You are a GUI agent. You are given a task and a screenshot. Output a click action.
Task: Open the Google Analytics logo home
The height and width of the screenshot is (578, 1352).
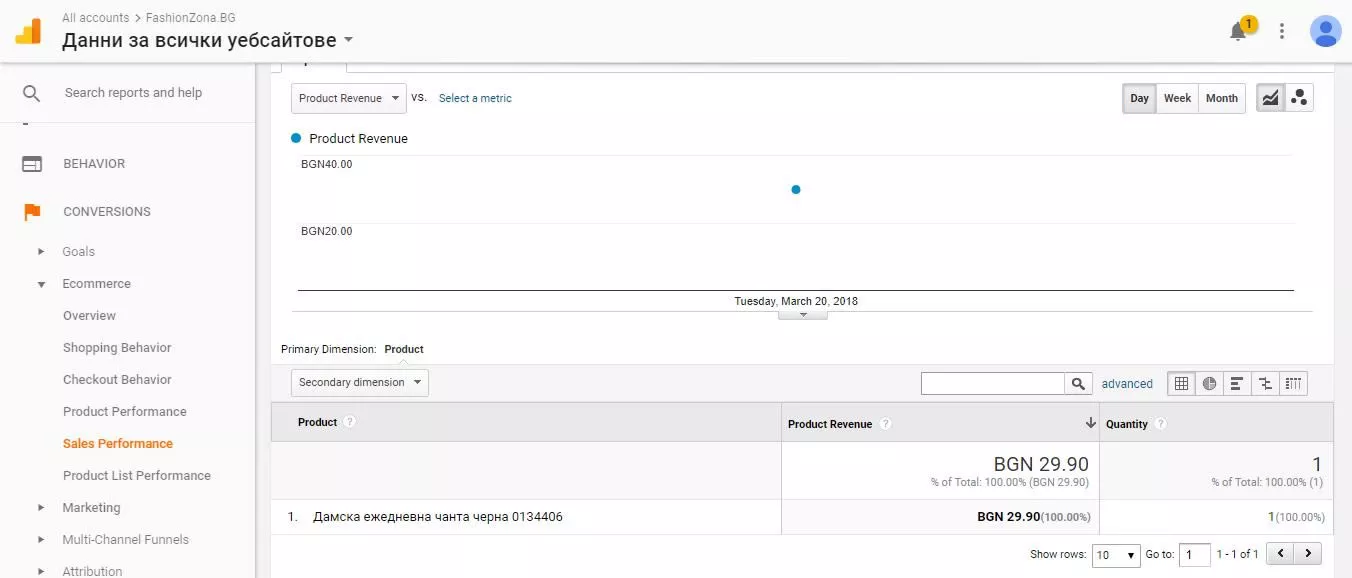pos(28,30)
